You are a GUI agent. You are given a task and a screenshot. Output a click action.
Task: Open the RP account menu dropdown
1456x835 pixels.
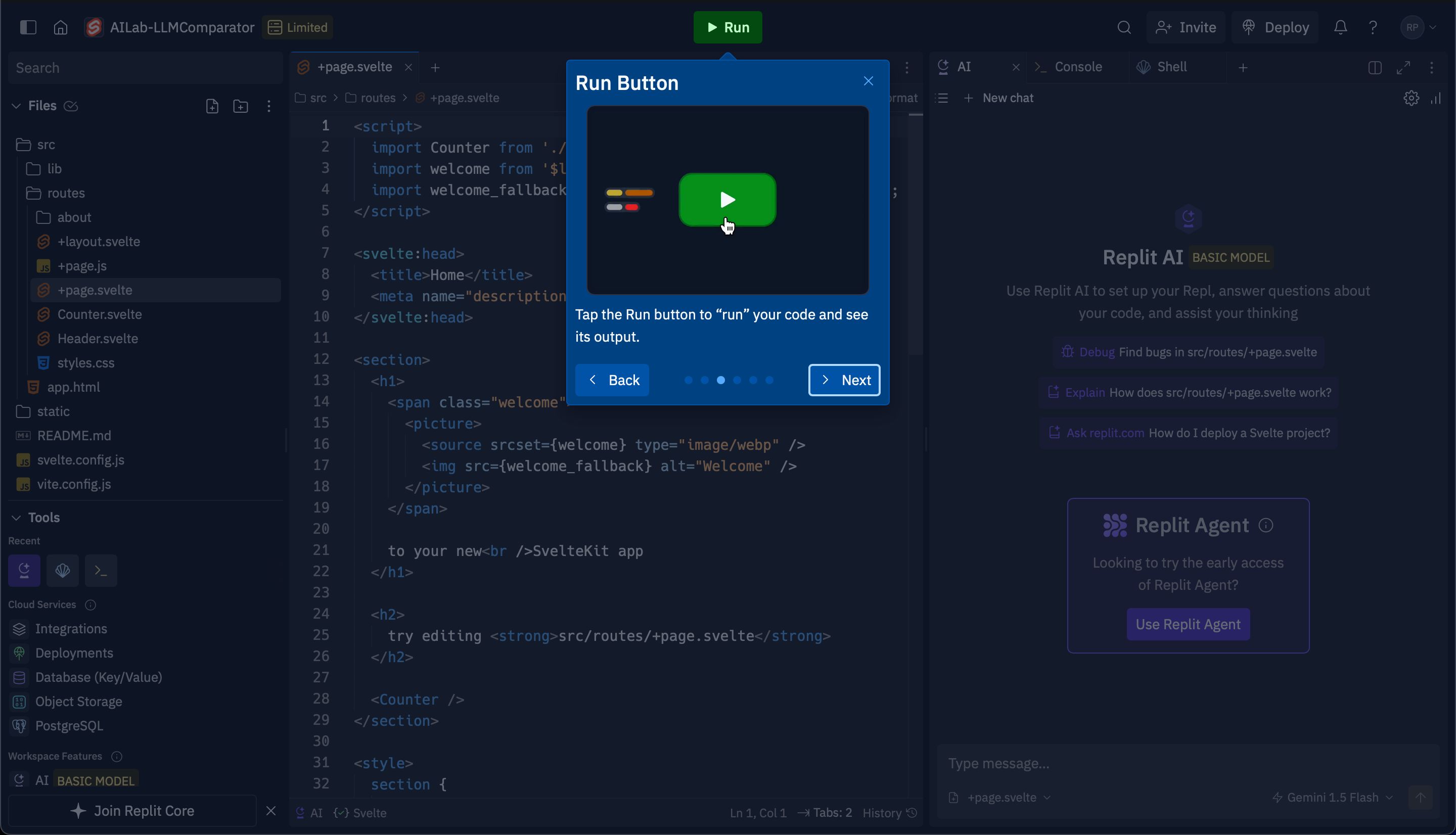pyautogui.click(x=1419, y=27)
